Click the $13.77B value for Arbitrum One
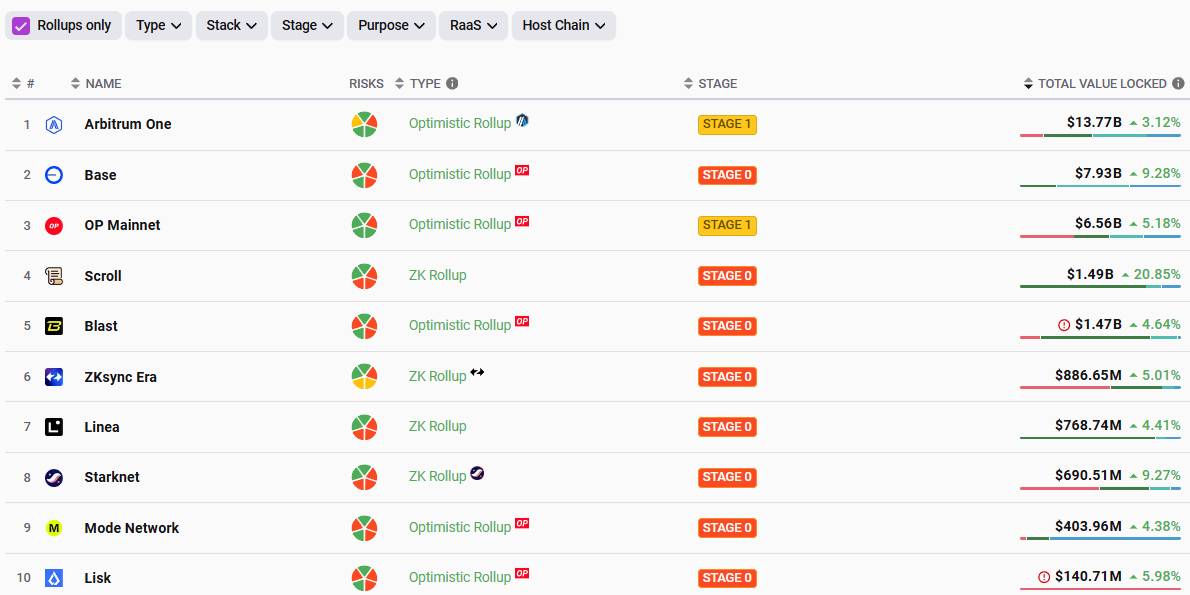The height and width of the screenshot is (595, 1190). tap(1094, 122)
